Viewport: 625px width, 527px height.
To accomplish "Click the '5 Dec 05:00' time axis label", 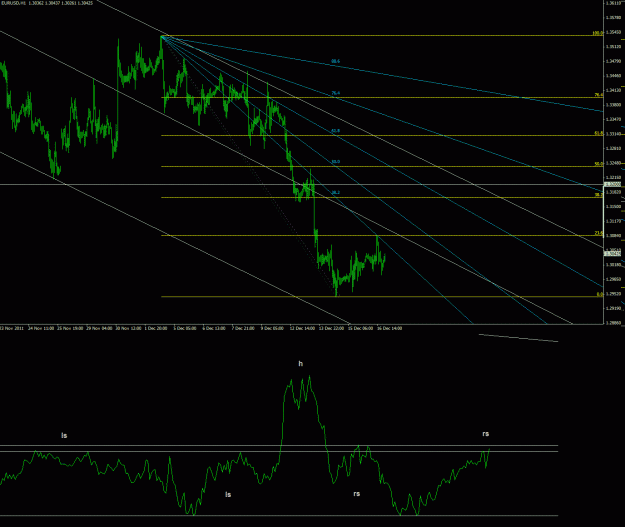I will tap(185, 328).
